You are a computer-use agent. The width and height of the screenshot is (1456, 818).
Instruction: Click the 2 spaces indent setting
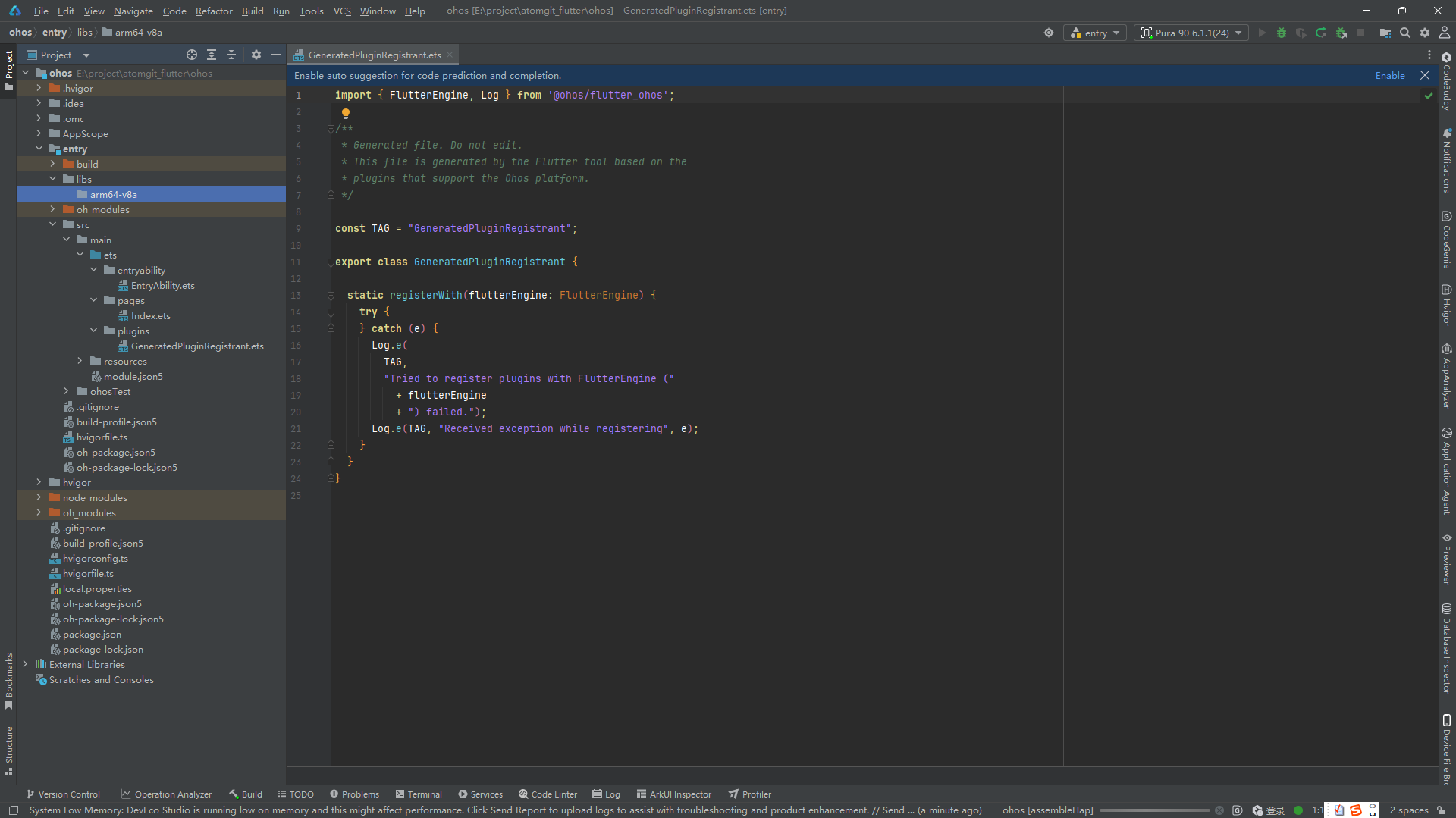[x=1408, y=810]
